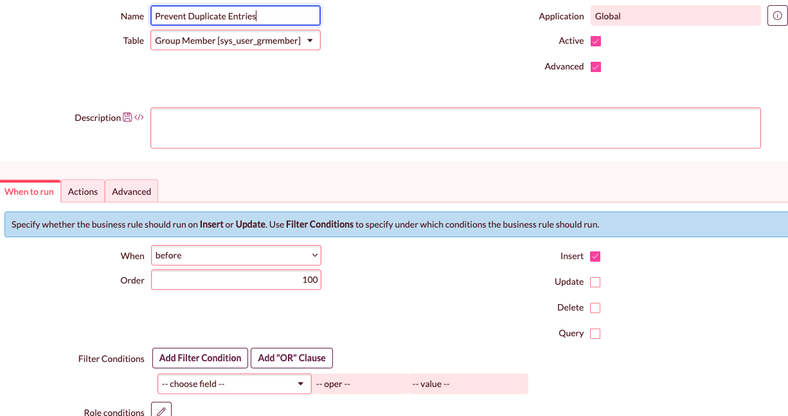
Task: Open the Advanced tab
Action: coord(131,191)
